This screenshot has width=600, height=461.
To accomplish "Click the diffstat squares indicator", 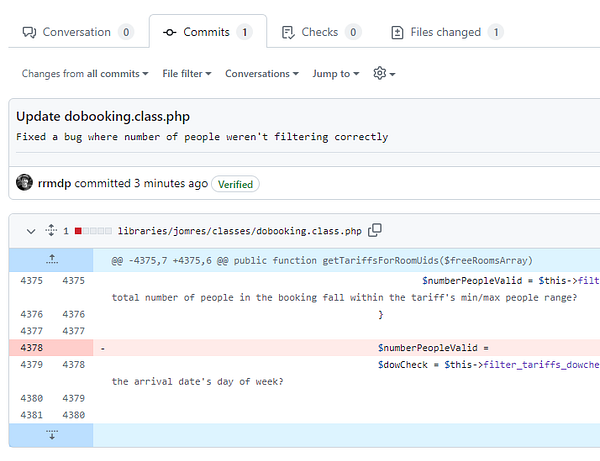I will pos(93,231).
